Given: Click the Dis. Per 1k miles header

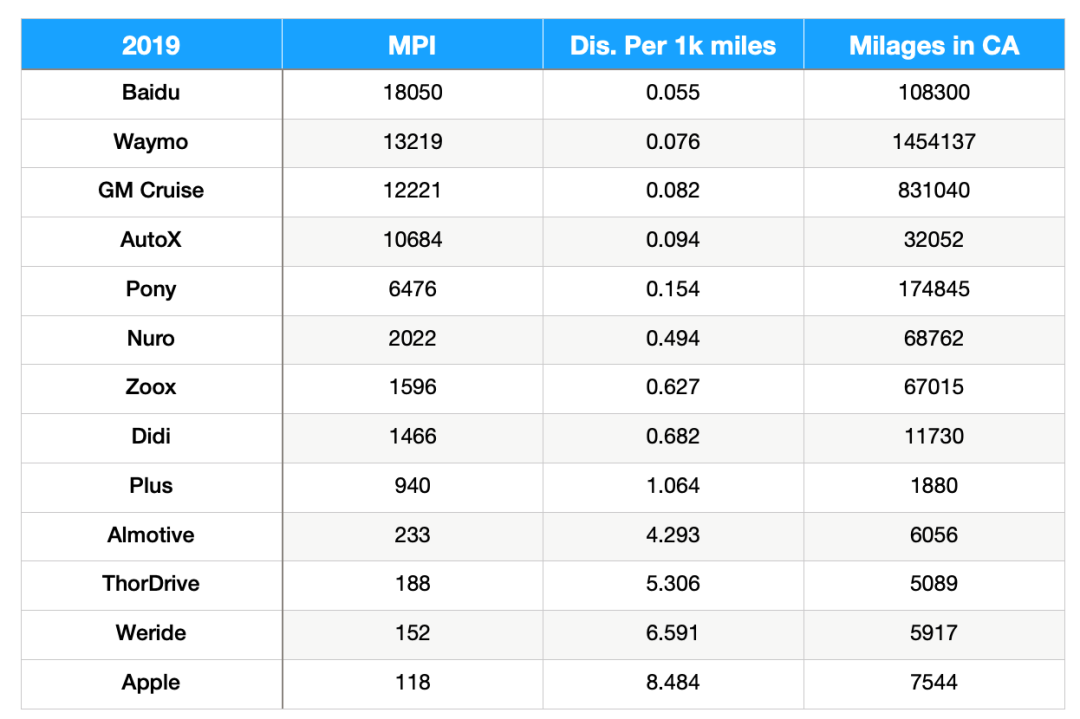Looking at the screenshot, I should coord(672,45).
